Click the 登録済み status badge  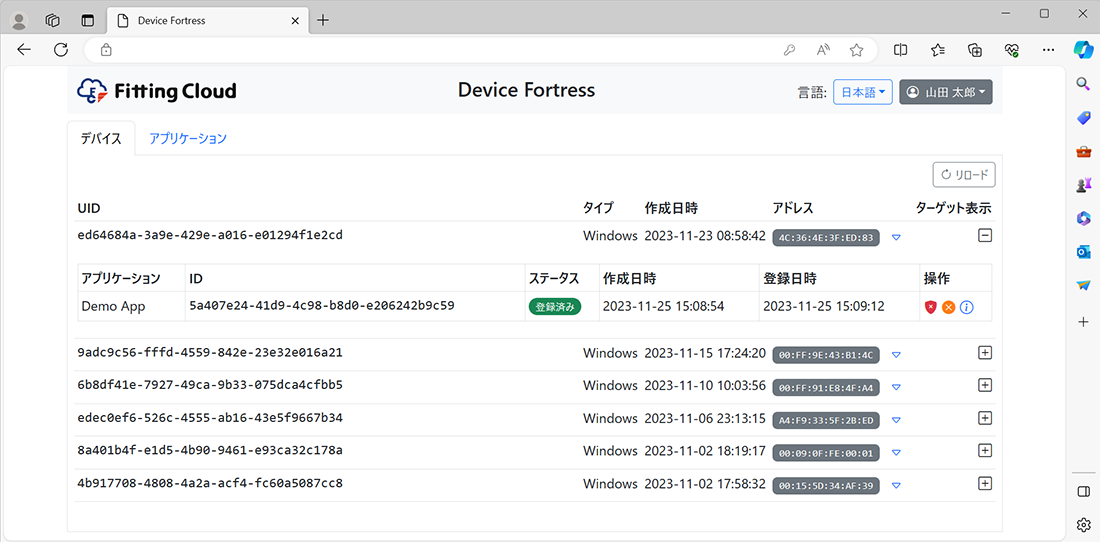coord(554,307)
